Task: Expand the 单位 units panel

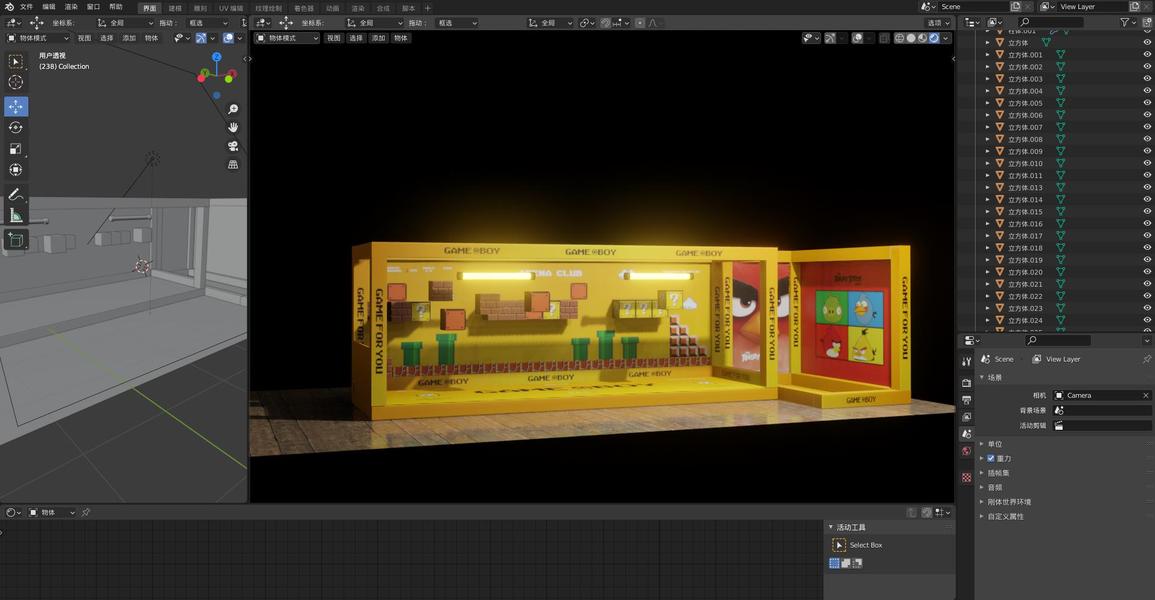Action: (x=990, y=444)
